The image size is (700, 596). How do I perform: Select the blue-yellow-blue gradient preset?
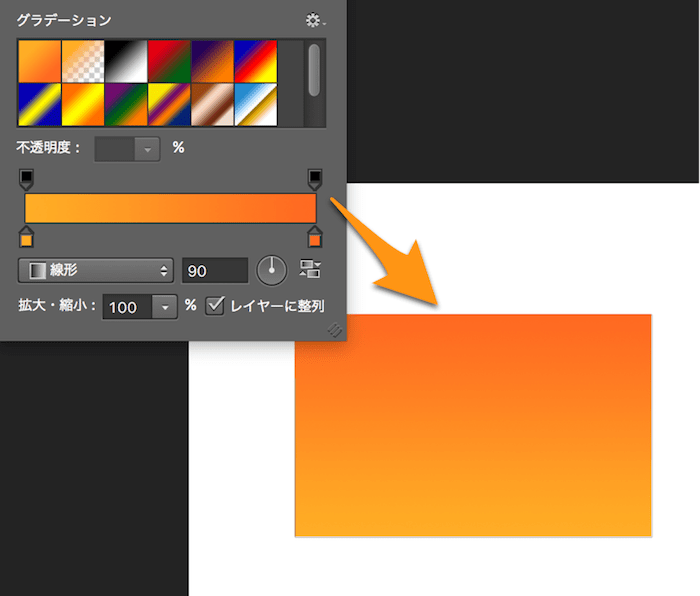40,104
